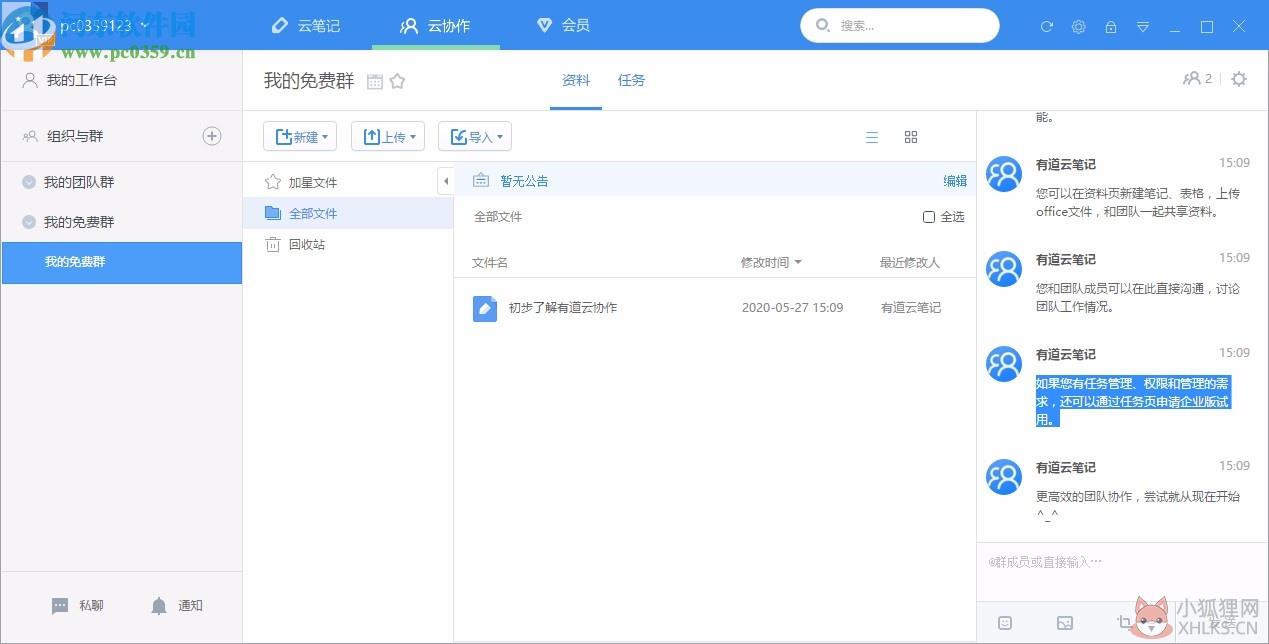Image resolution: width=1269 pixels, height=644 pixels.
Task: Select the 资料 tab
Action: click(576, 80)
